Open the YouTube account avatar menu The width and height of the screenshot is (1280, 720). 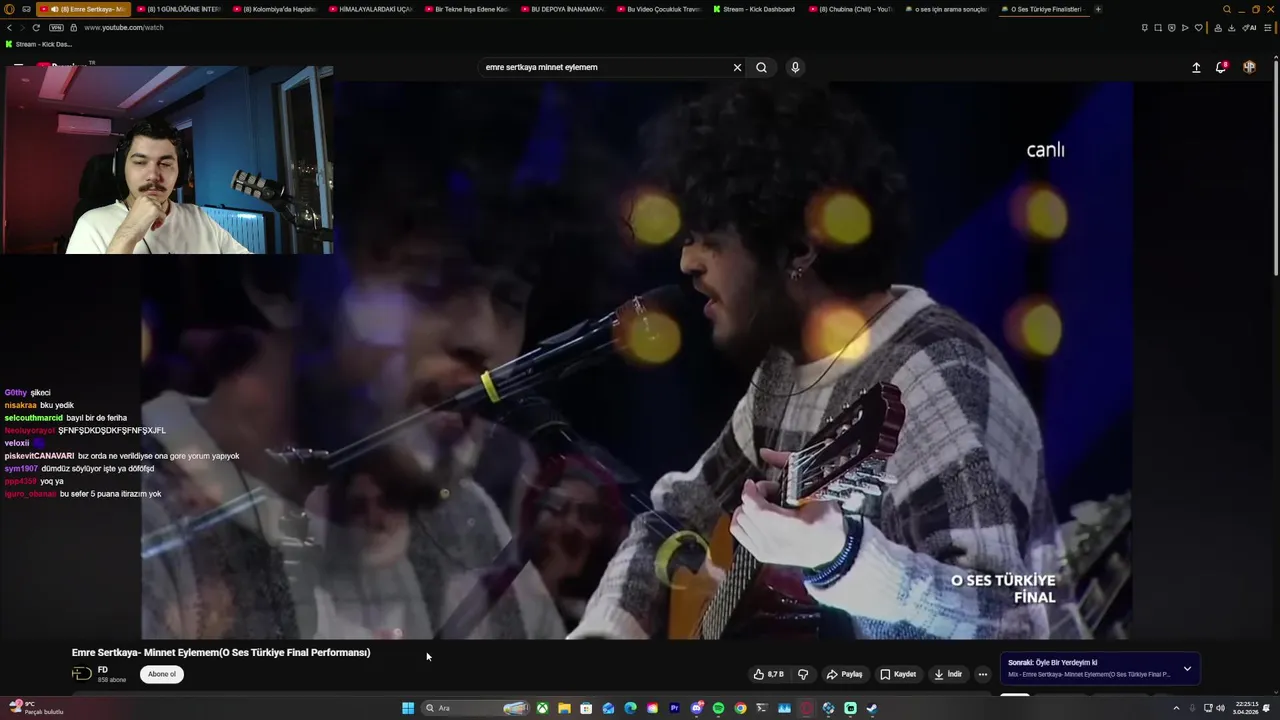(1249, 67)
